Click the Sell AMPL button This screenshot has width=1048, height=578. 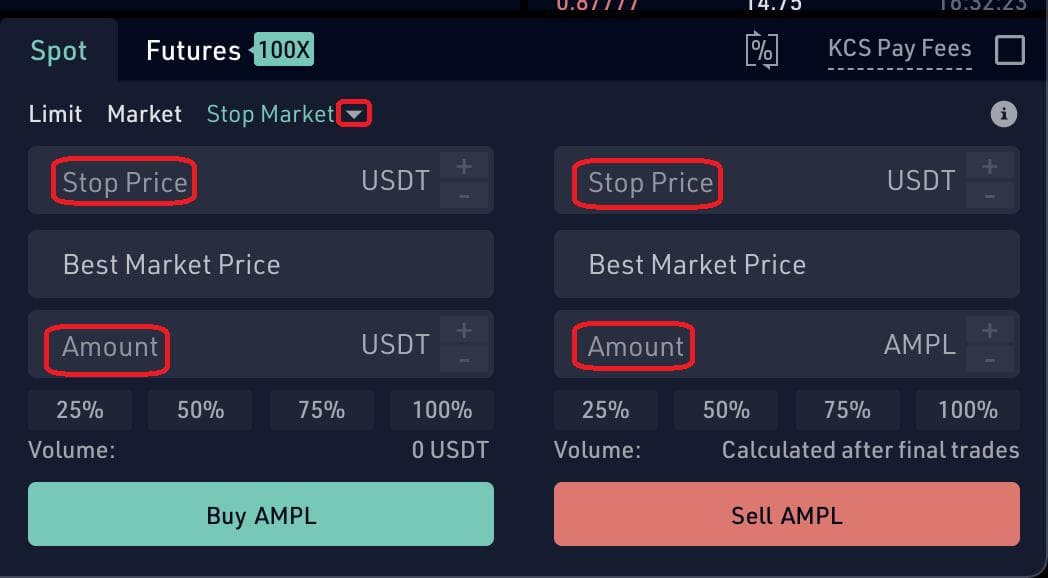click(x=787, y=515)
